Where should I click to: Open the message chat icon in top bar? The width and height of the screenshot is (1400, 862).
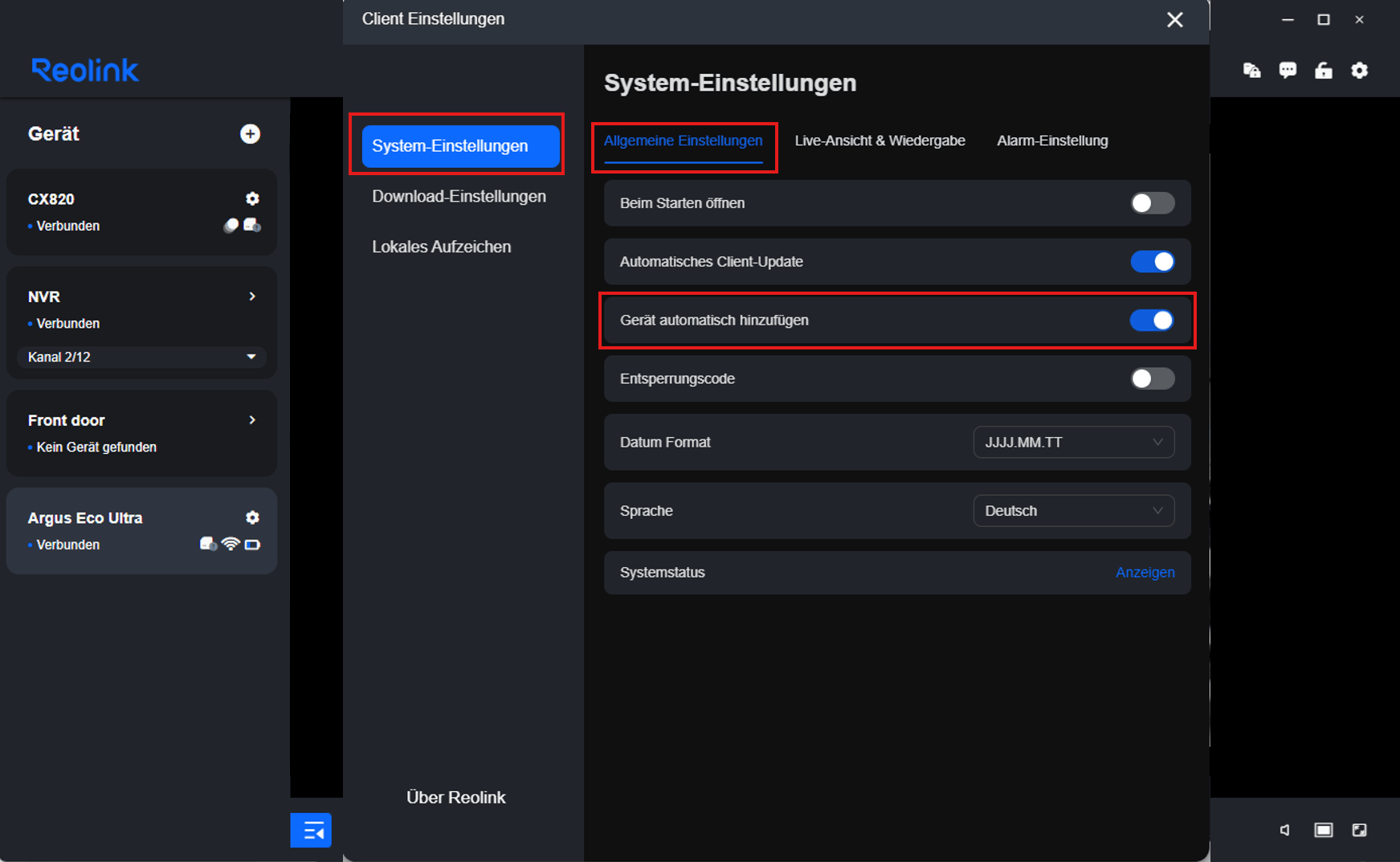coord(1288,71)
